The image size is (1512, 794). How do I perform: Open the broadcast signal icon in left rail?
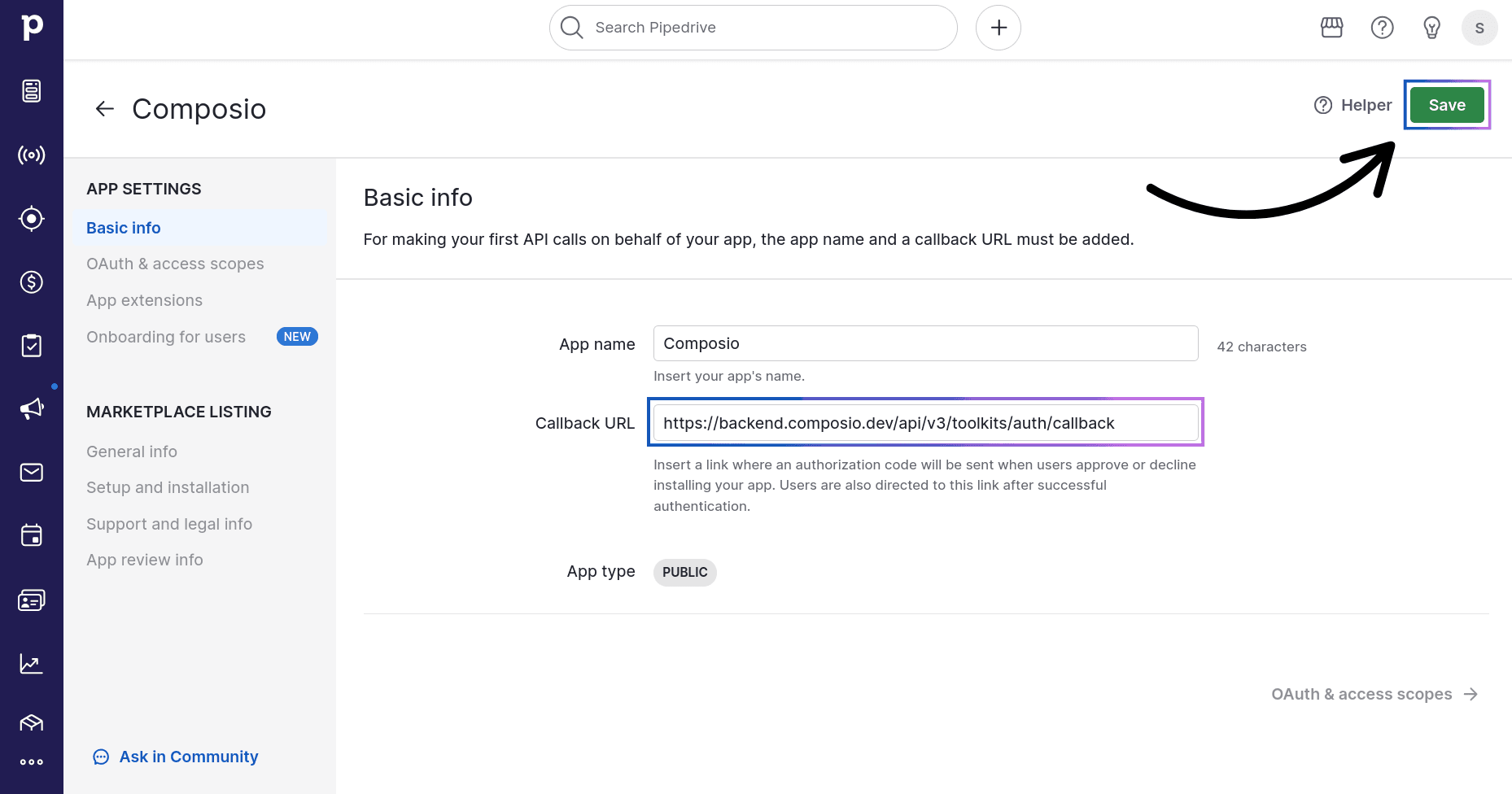pyautogui.click(x=32, y=155)
